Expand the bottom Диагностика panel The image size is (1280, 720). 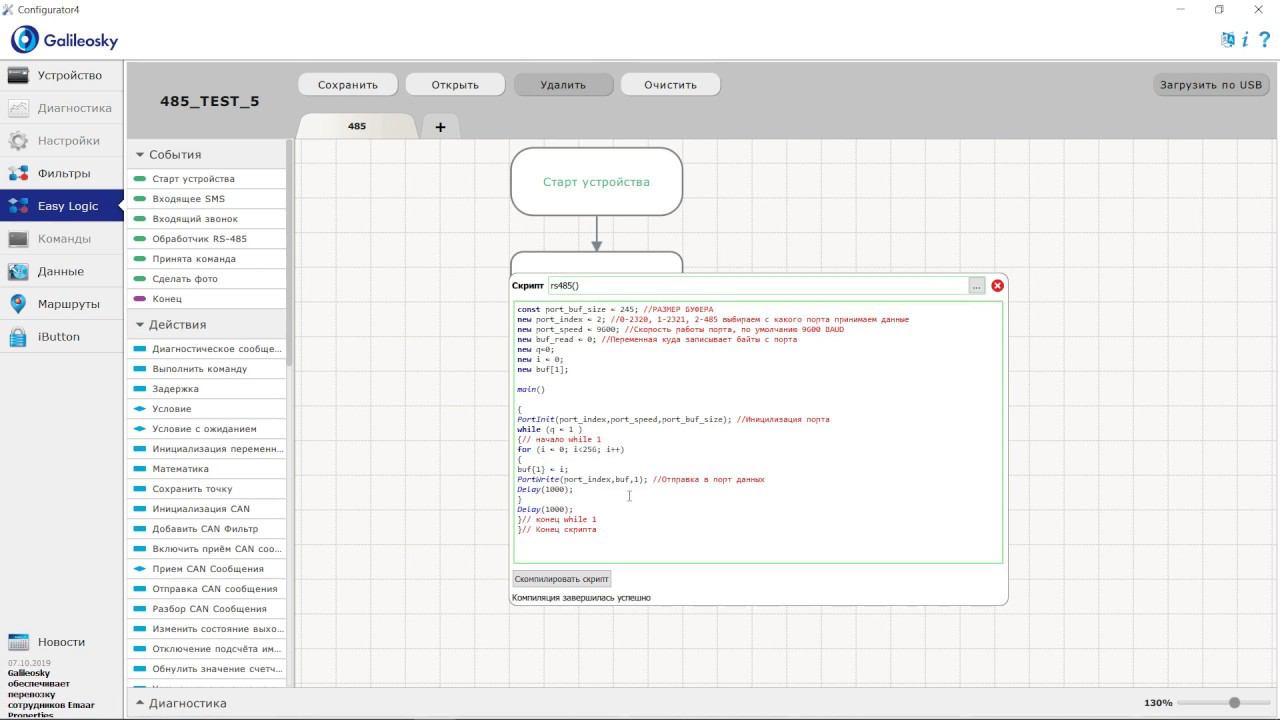(x=140, y=703)
